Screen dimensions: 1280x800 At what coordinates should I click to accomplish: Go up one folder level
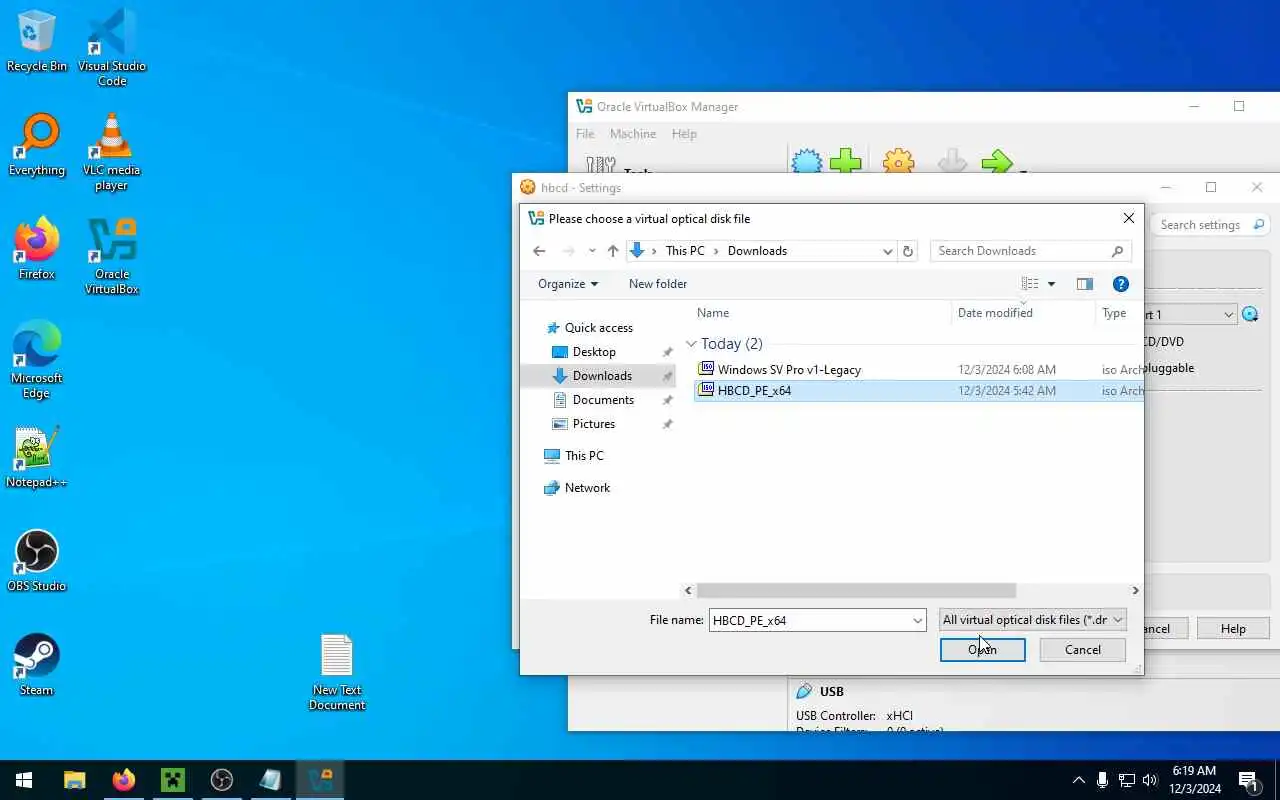613,251
